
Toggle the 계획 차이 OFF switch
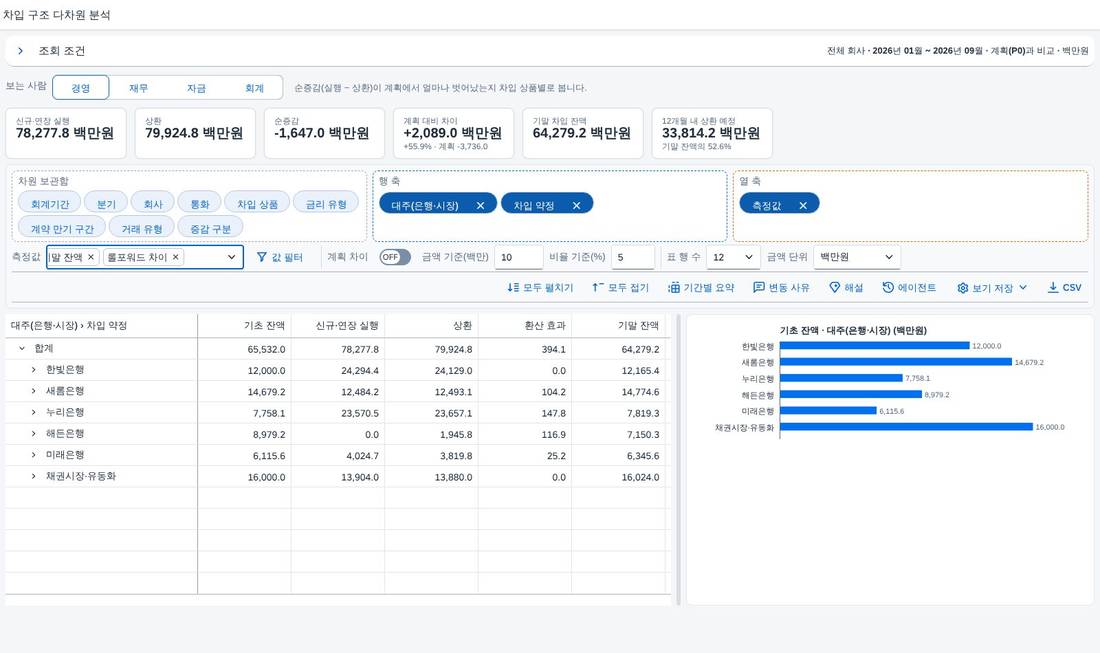[x=395, y=257]
